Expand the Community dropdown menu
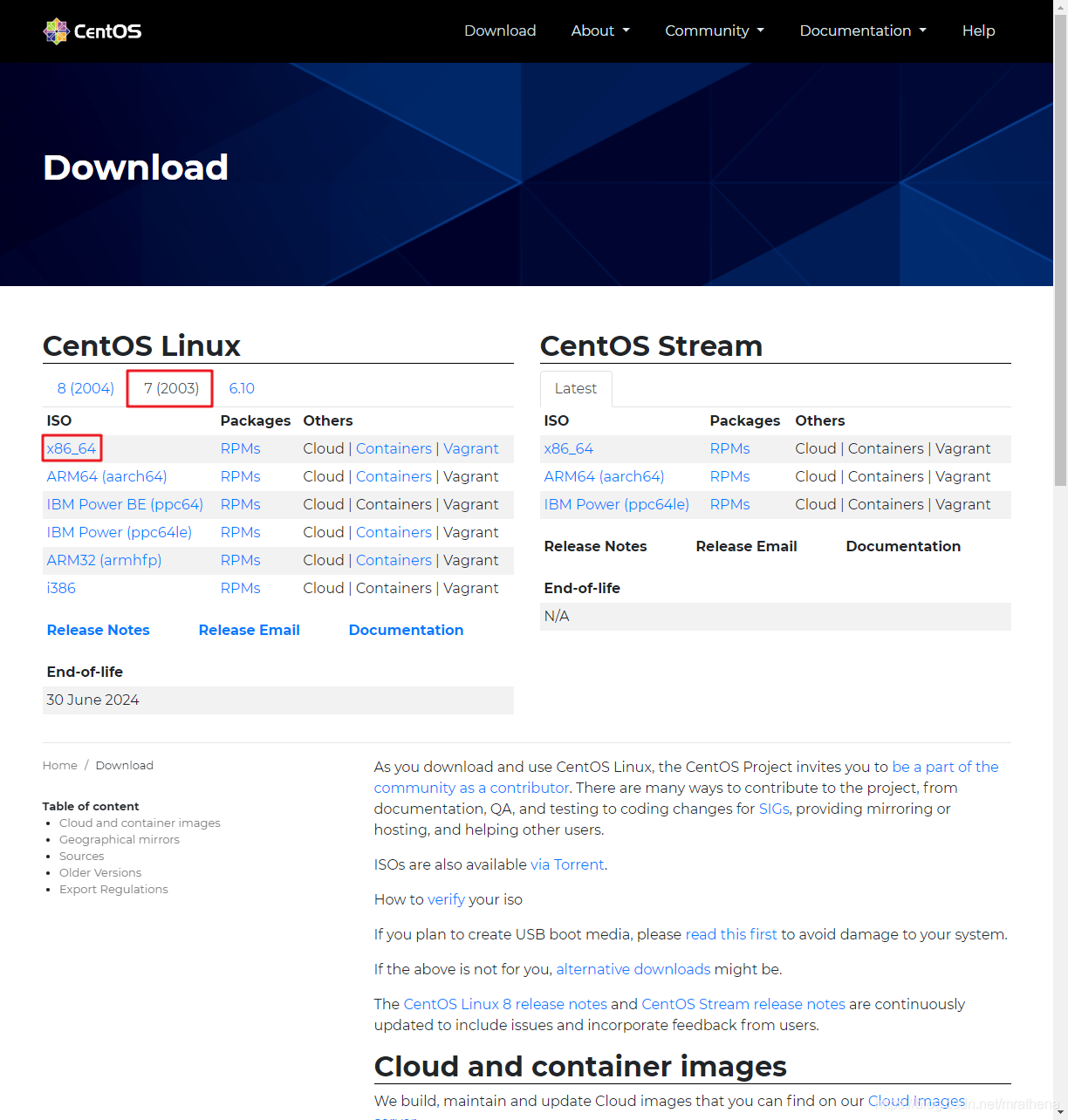The width and height of the screenshot is (1068, 1120). point(715,31)
